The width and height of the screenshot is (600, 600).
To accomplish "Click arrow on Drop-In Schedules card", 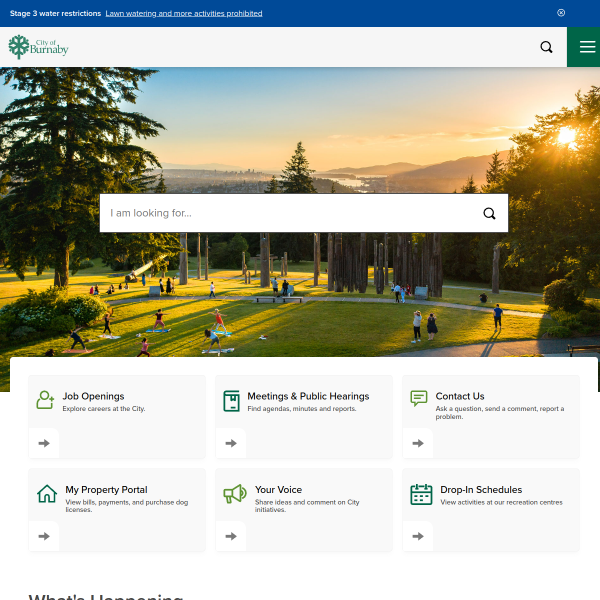I will click(418, 536).
